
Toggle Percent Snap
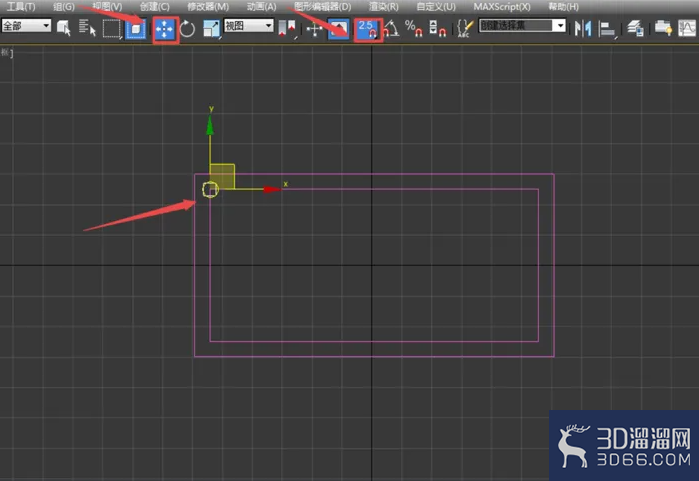tap(414, 29)
